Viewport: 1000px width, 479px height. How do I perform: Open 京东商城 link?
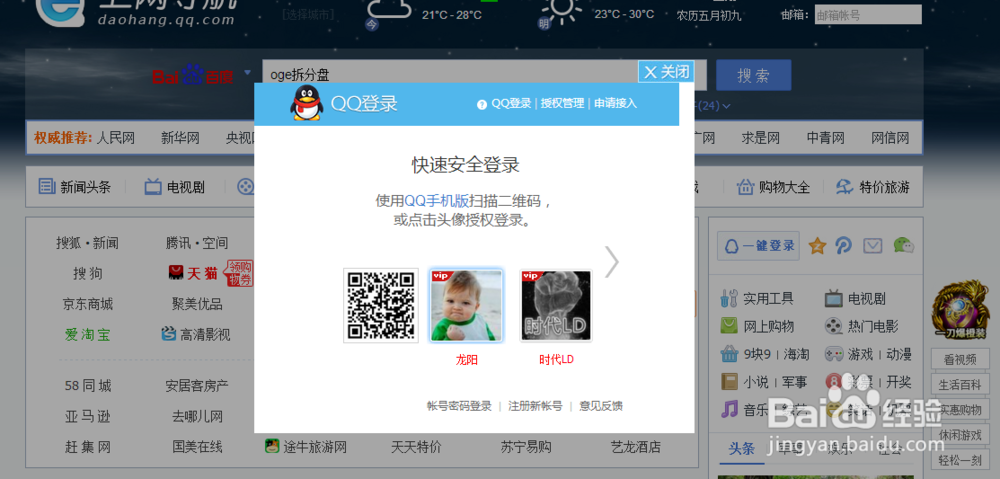87,304
